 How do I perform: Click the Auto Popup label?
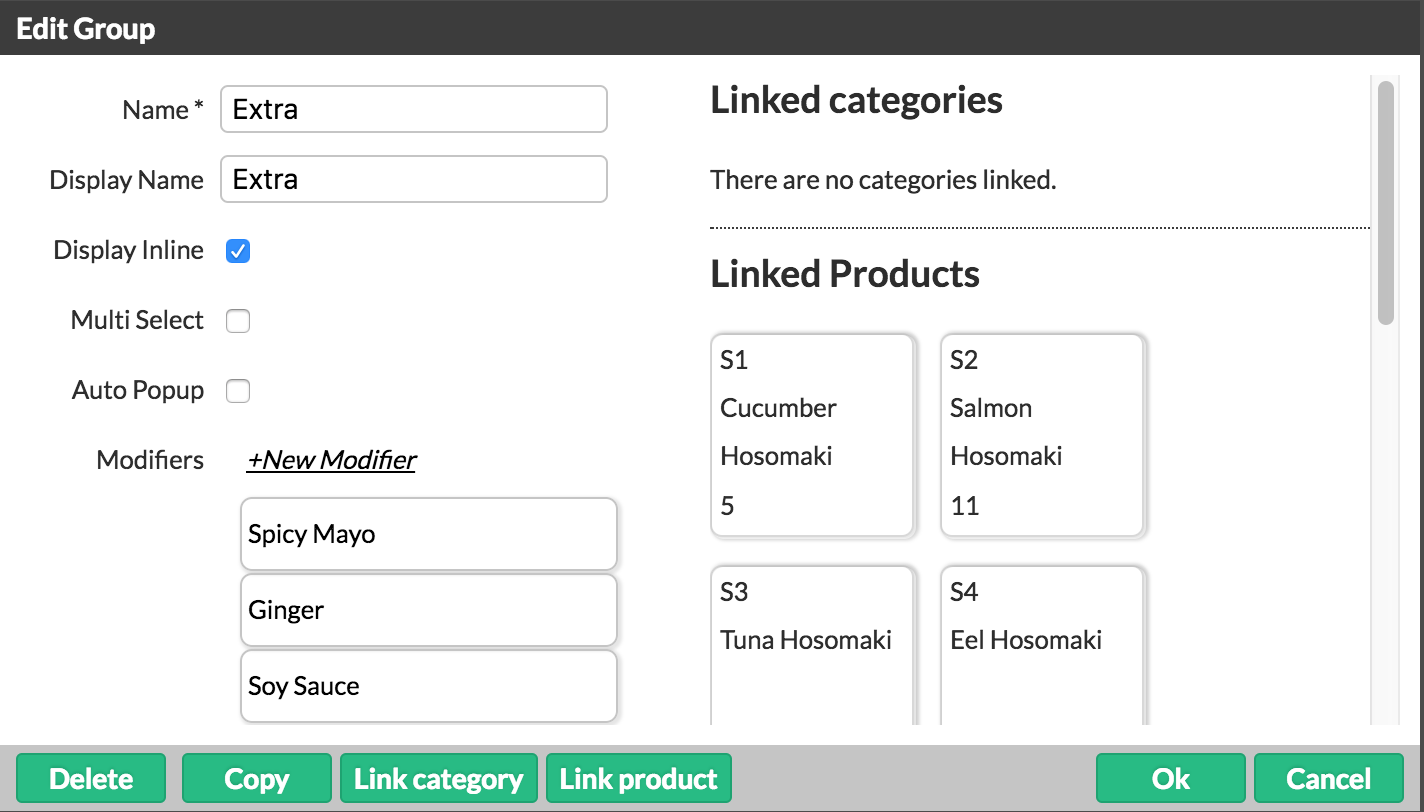(138, 391)
